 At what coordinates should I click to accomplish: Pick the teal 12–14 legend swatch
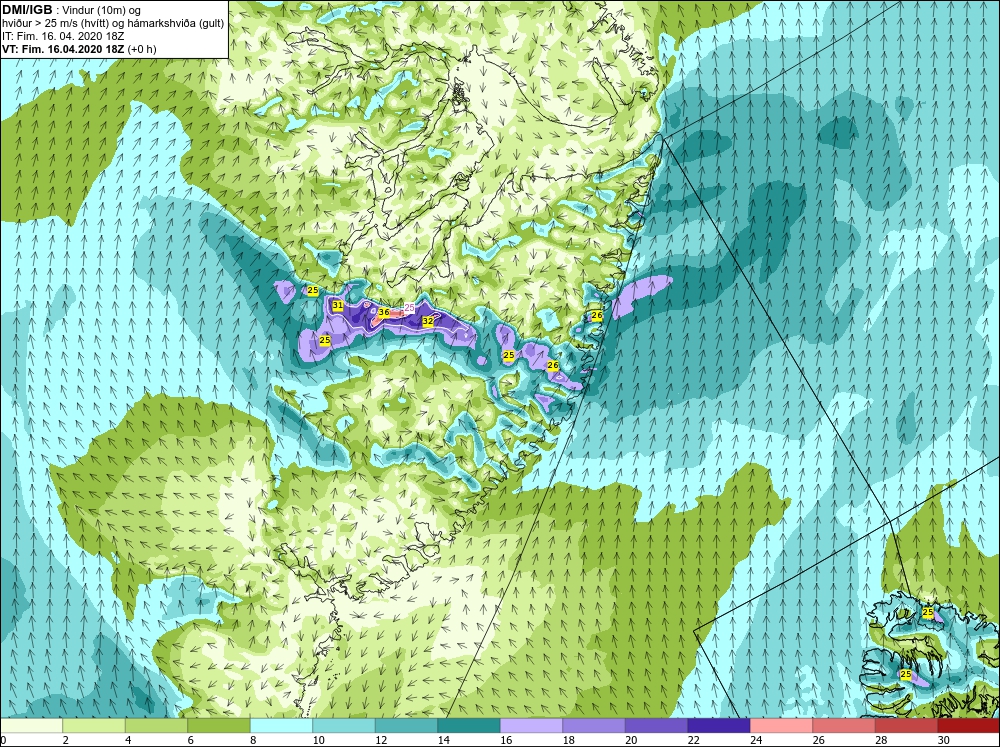(x=406, y=725)
